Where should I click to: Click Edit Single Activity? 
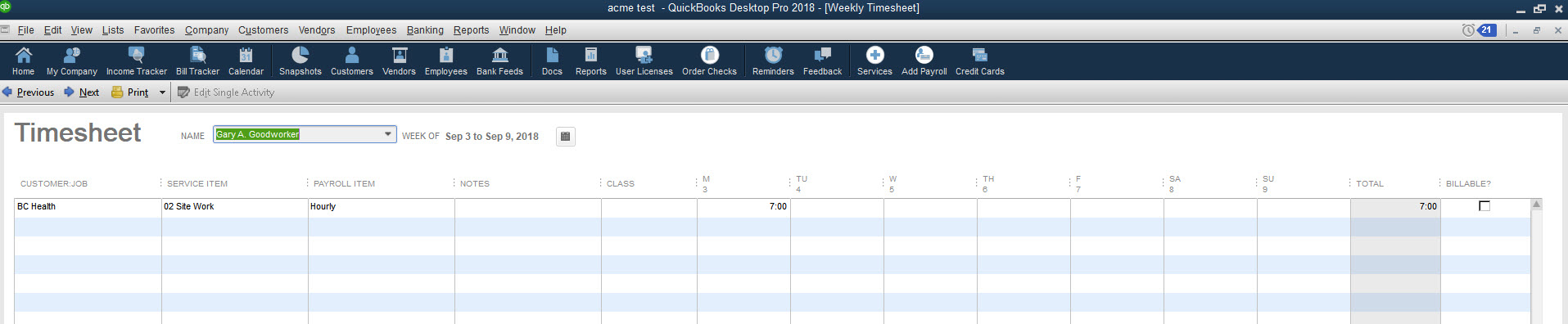point(226,92)
